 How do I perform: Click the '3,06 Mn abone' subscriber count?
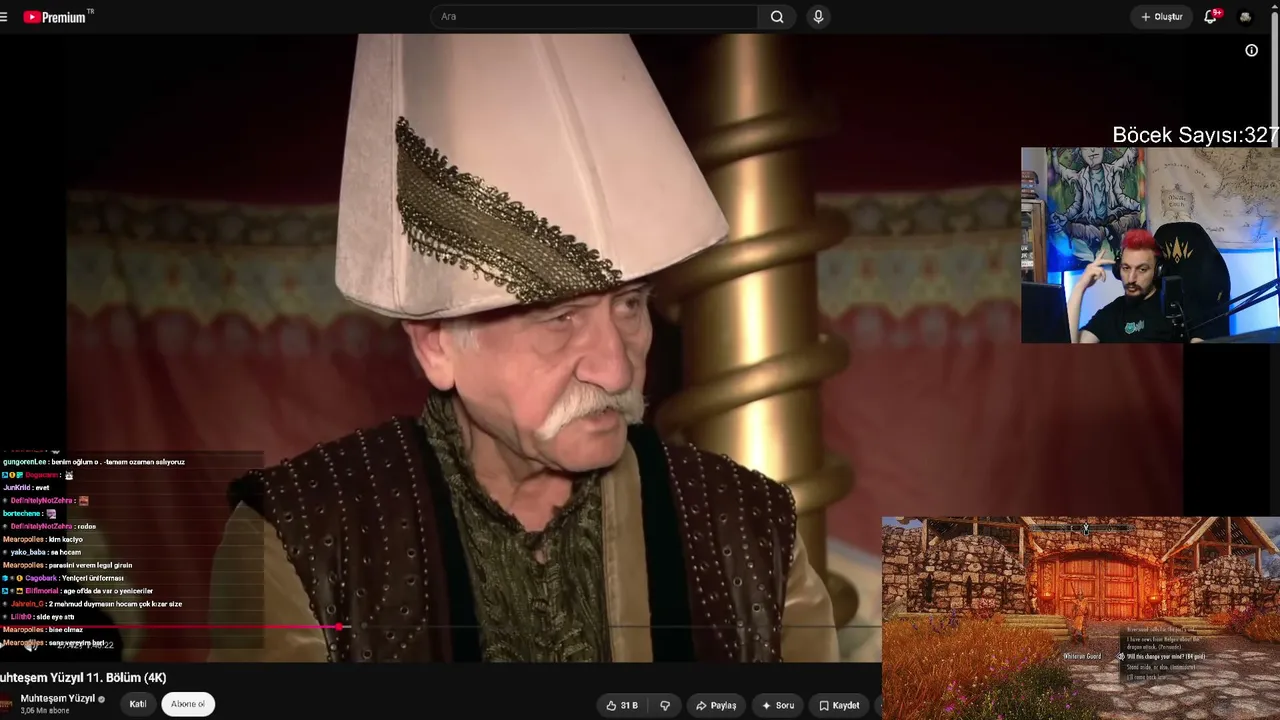pos(45,711)
